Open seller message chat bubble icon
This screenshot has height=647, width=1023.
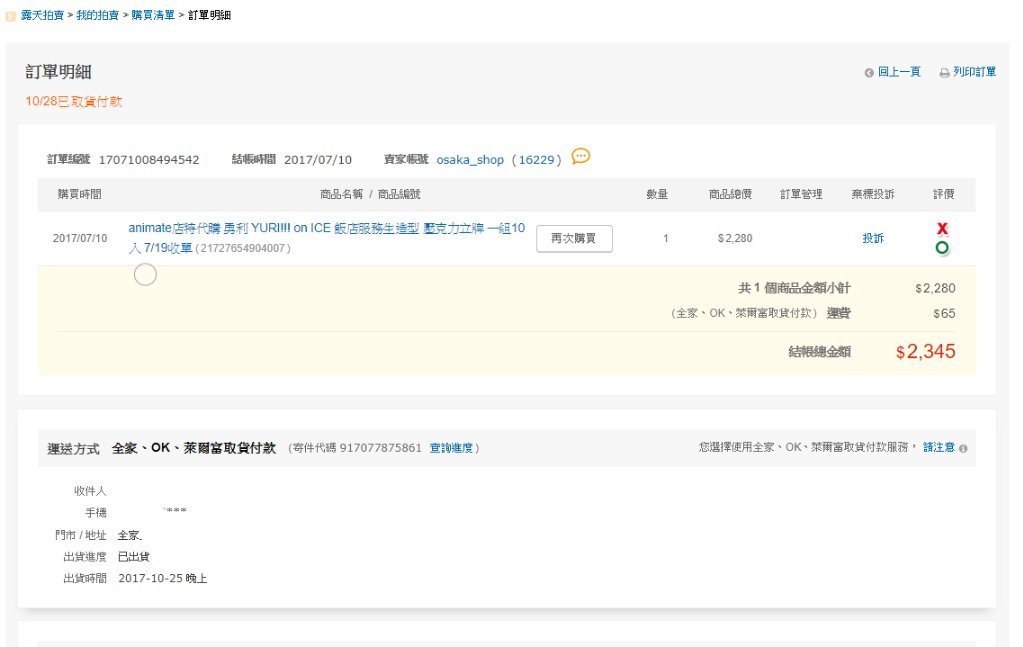click(581, 157)
